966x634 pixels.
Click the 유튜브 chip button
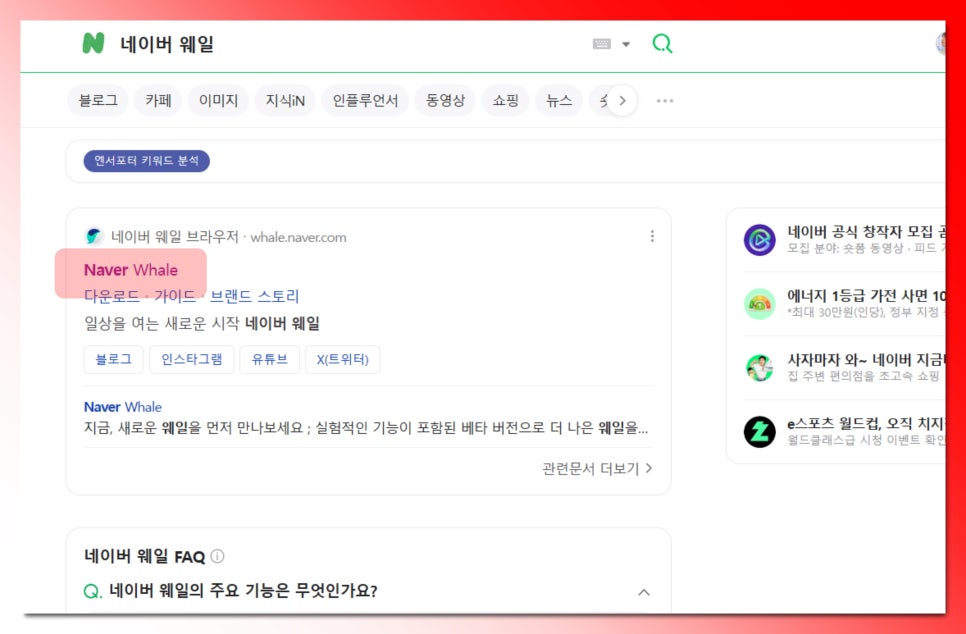pyautogui.click(x=270, y=359)
